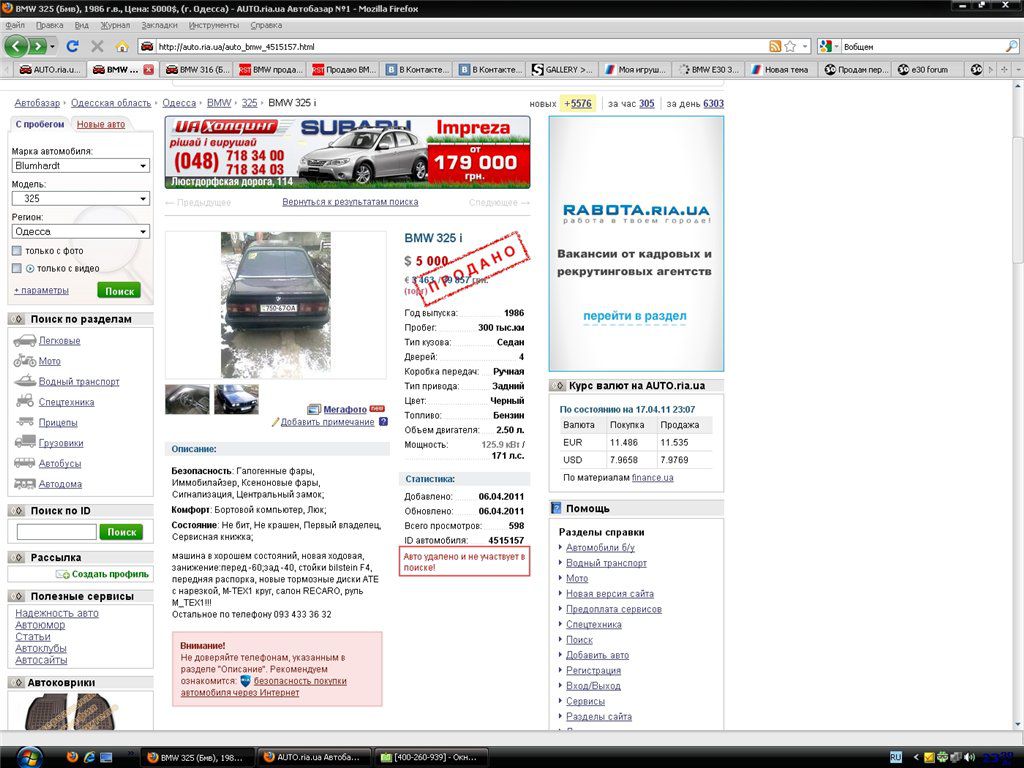The width and height of the screenshot is (1024, 768).
Task: Switch to the 'e30 forum' browser tab
Action: [x=929, y=69]
